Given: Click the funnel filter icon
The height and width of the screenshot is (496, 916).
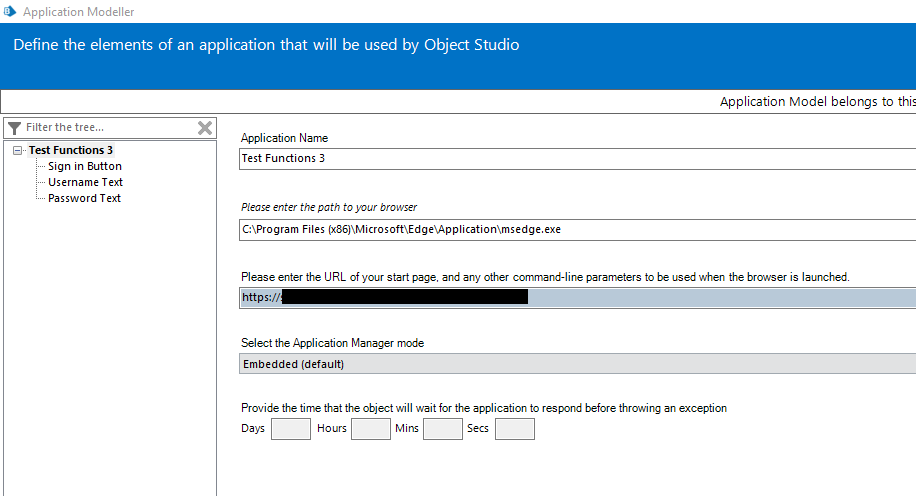Looking at the screenshot, I should coord(14,128).
